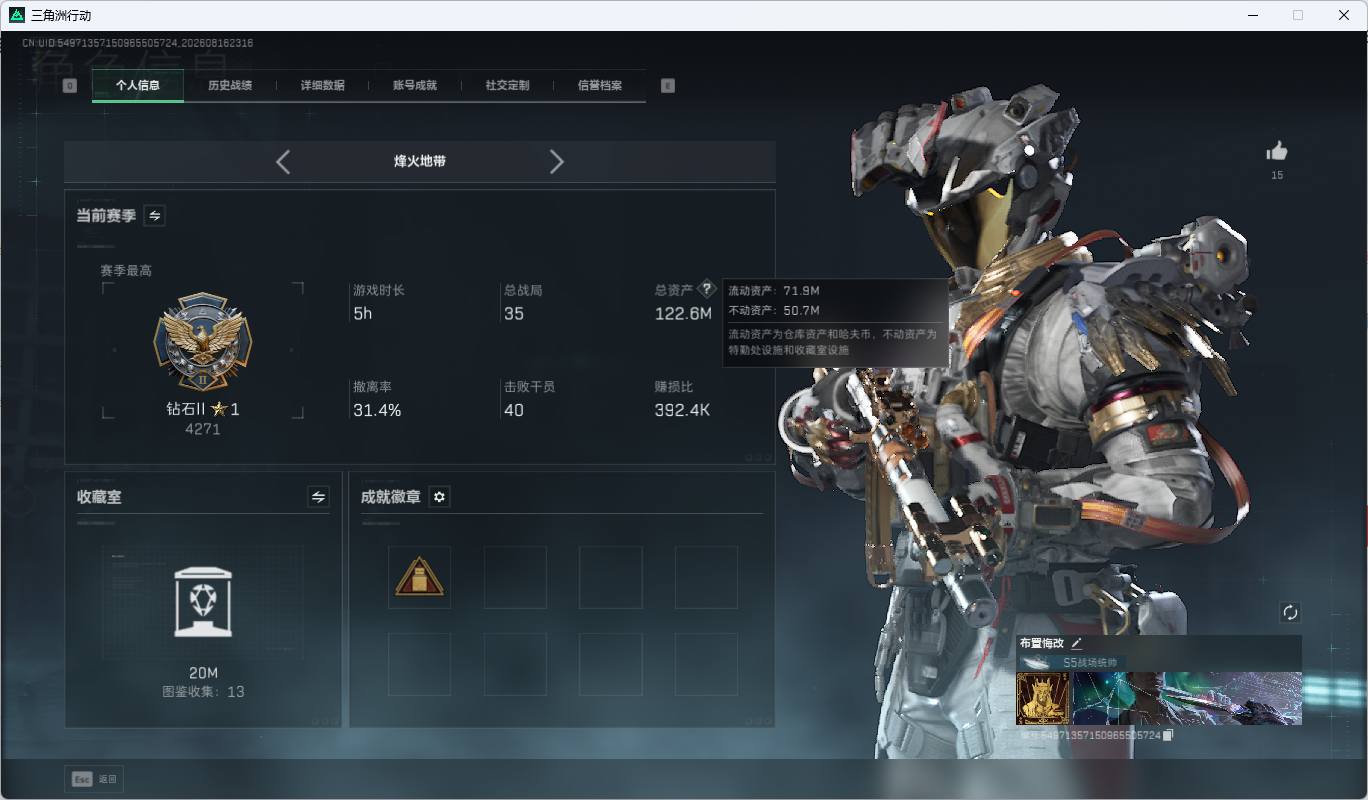Select the equipped triangle achievement badge
Viewport: 1368px width, 800px height.
pos(419,577)
